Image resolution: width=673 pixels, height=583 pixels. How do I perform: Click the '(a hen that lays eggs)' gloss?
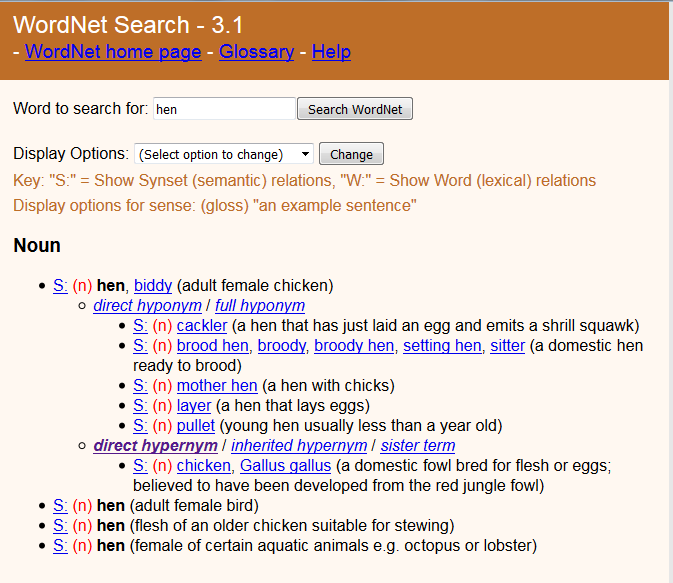tap(293, 406)
